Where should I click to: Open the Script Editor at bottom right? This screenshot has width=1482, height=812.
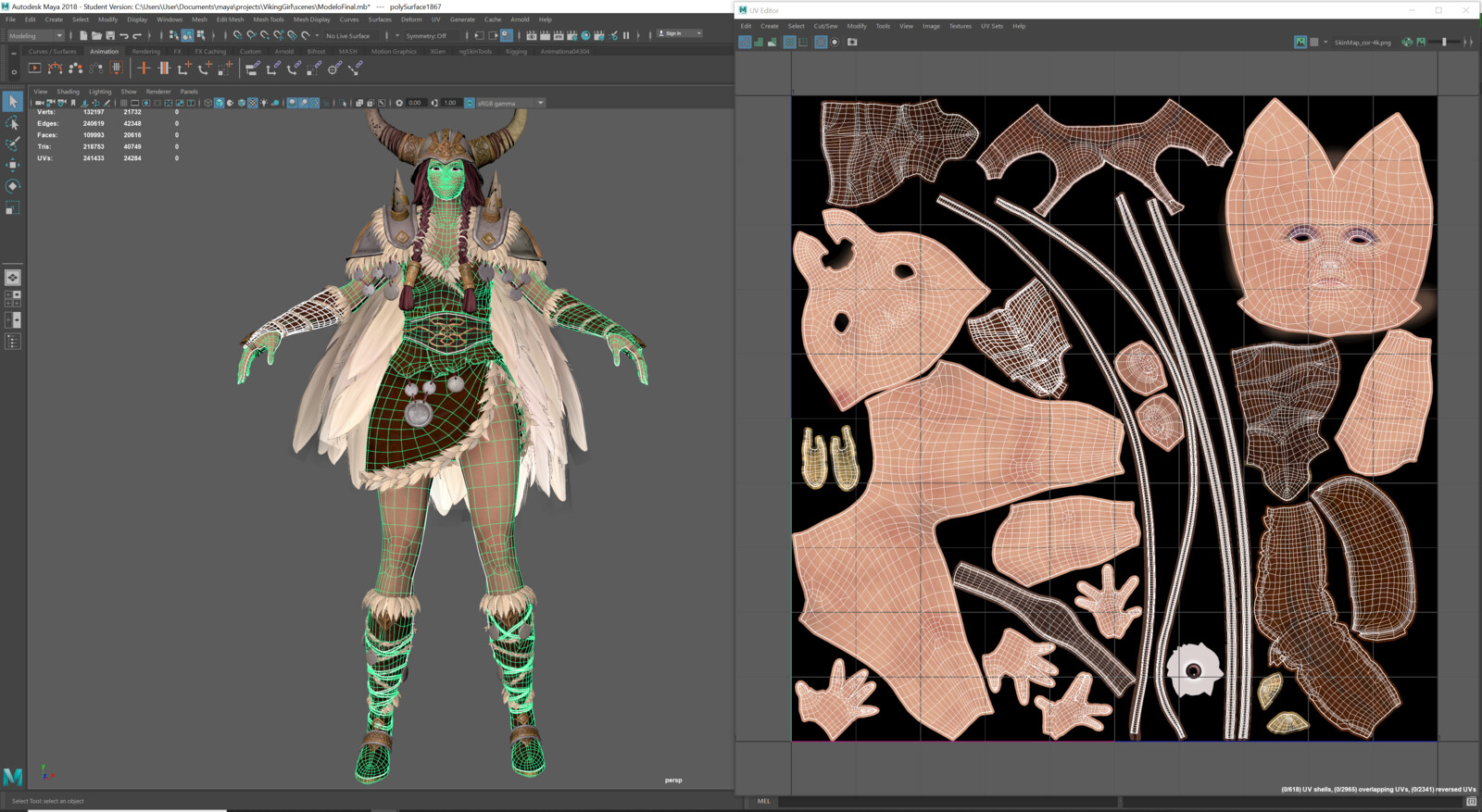[x=1471, y=801]
